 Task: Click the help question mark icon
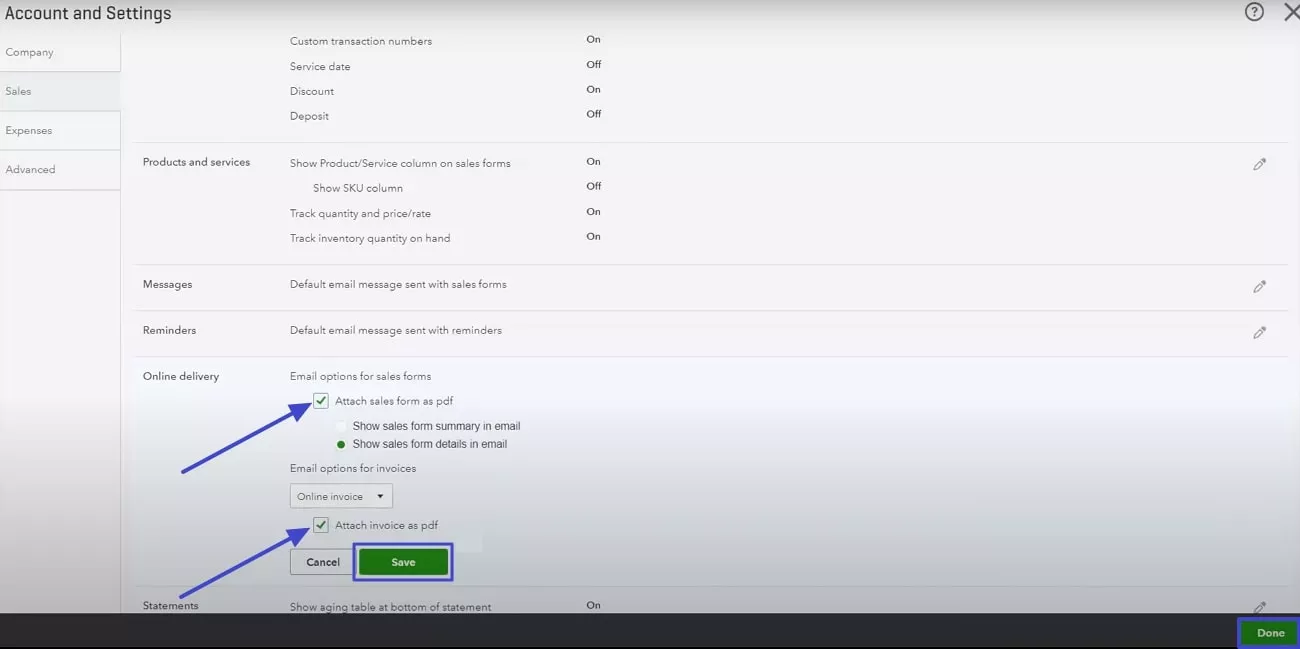1254,12
